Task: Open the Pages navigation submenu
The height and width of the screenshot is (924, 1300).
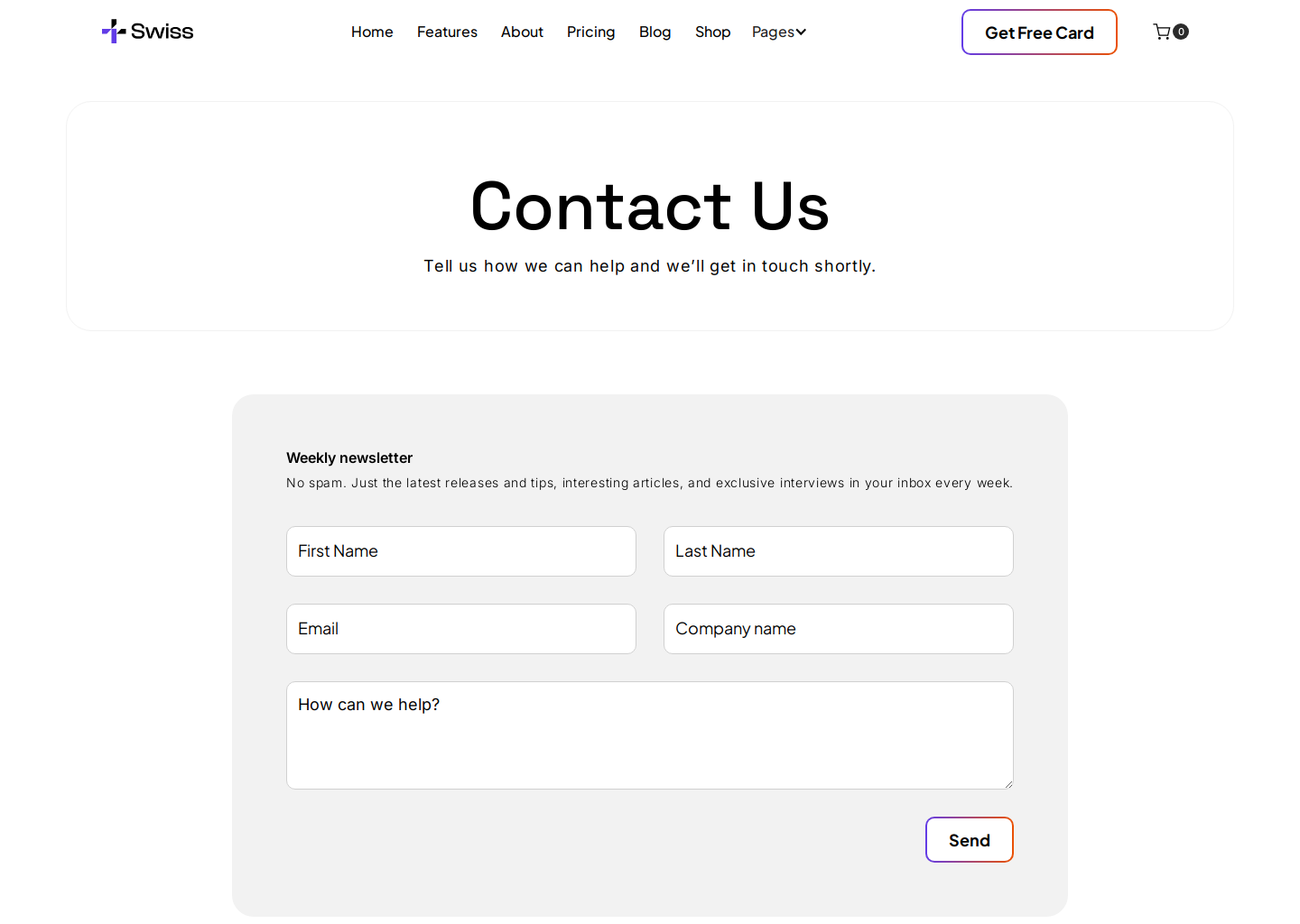Action: point(773,32)
